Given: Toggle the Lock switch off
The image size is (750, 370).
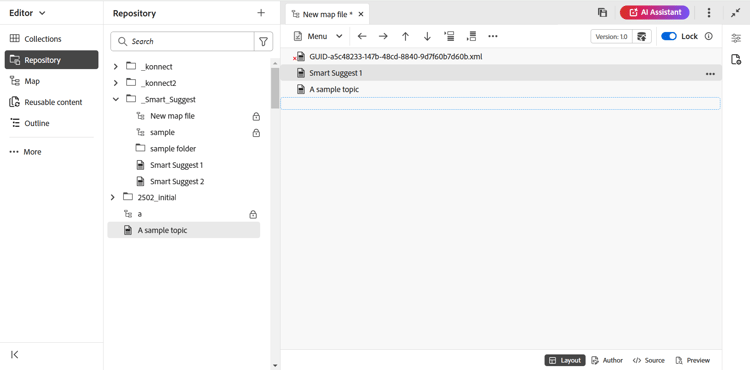Looking at the screenshot, I should [669, 36].
